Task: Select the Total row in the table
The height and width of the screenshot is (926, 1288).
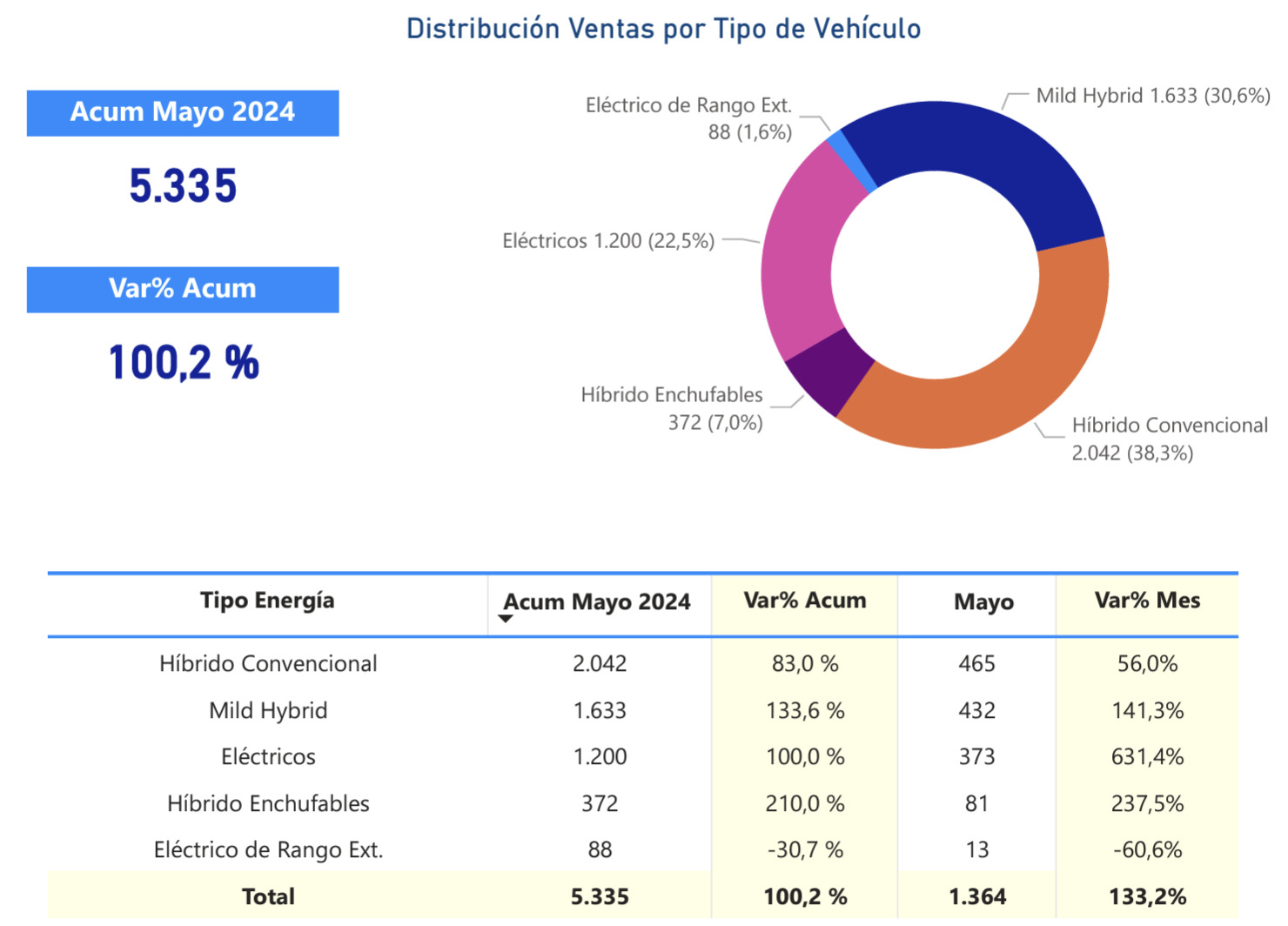Action: pos(267,896)
